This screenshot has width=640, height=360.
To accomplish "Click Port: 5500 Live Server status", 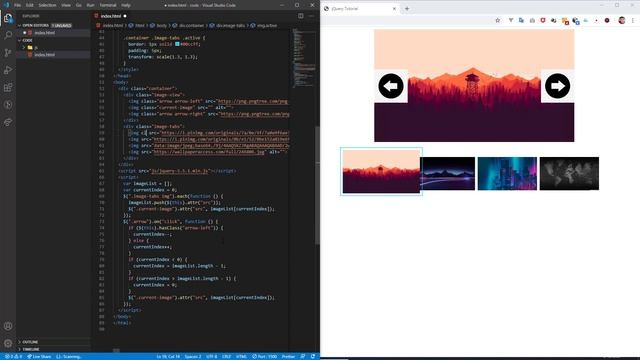I will (x=264, y=357).
